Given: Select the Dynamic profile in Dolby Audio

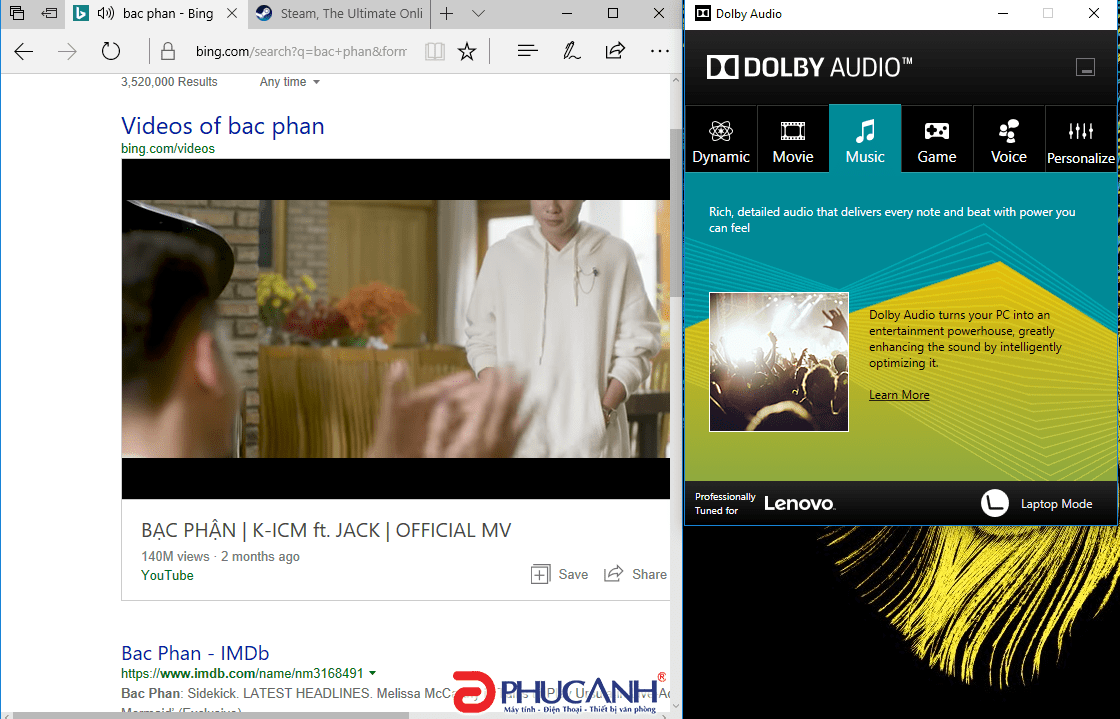Looking at the screenshot, I should (x=721, y=139).
